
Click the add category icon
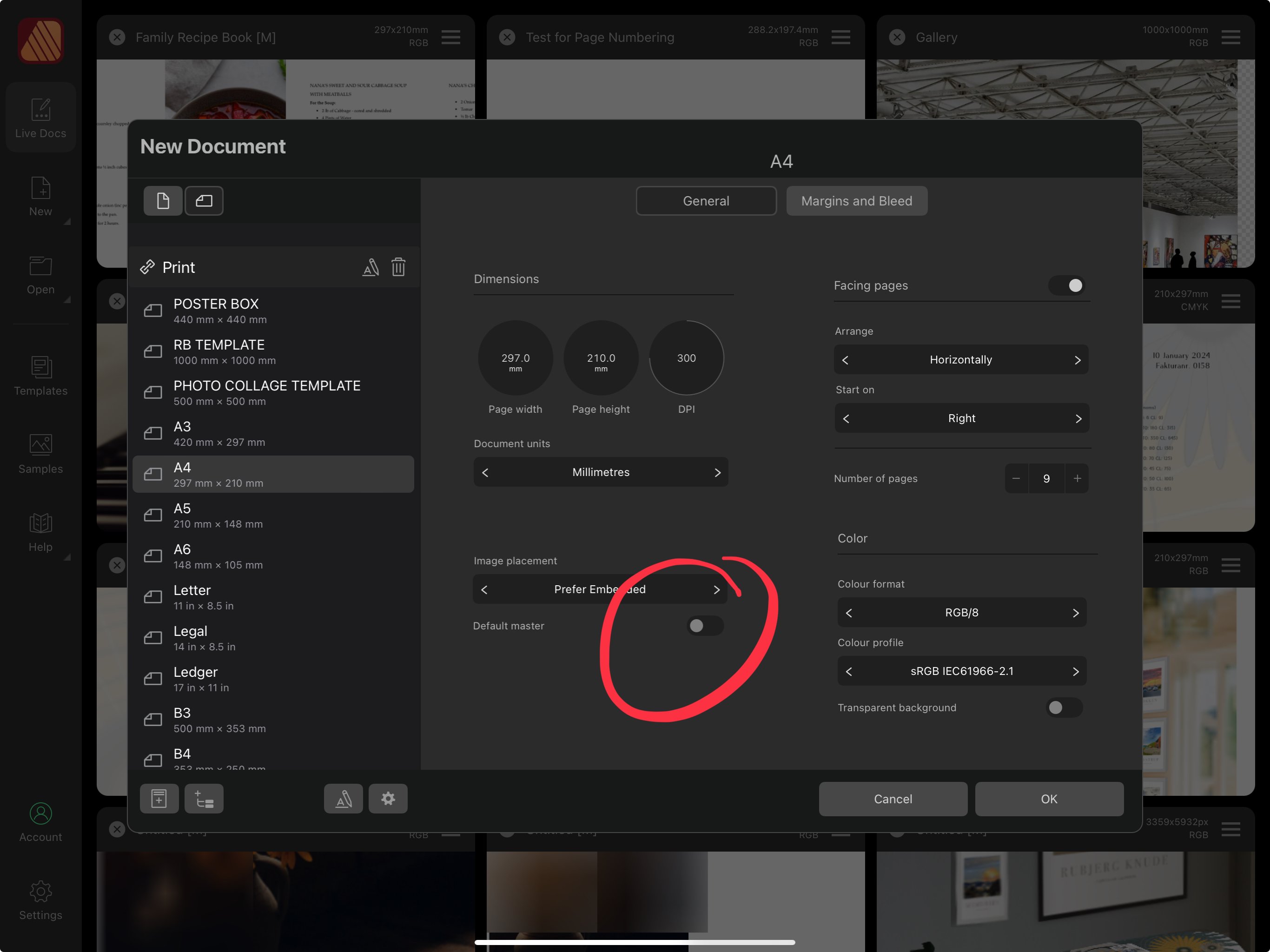204,799
